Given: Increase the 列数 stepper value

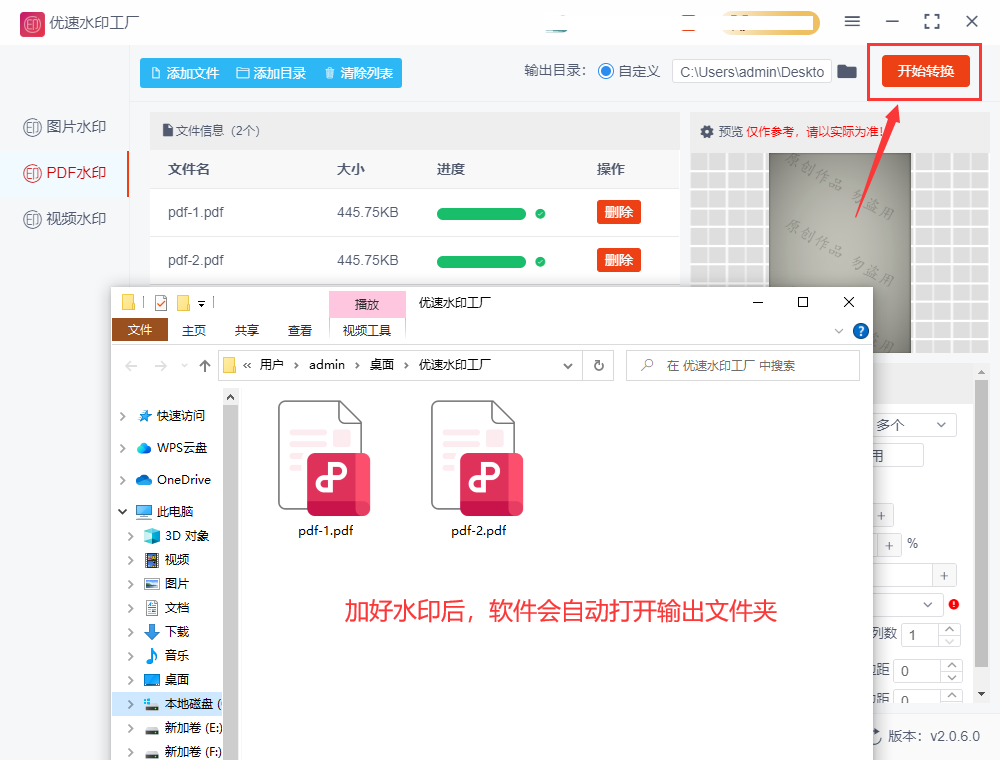Looking at the screenshot, I should coord(950,629).
